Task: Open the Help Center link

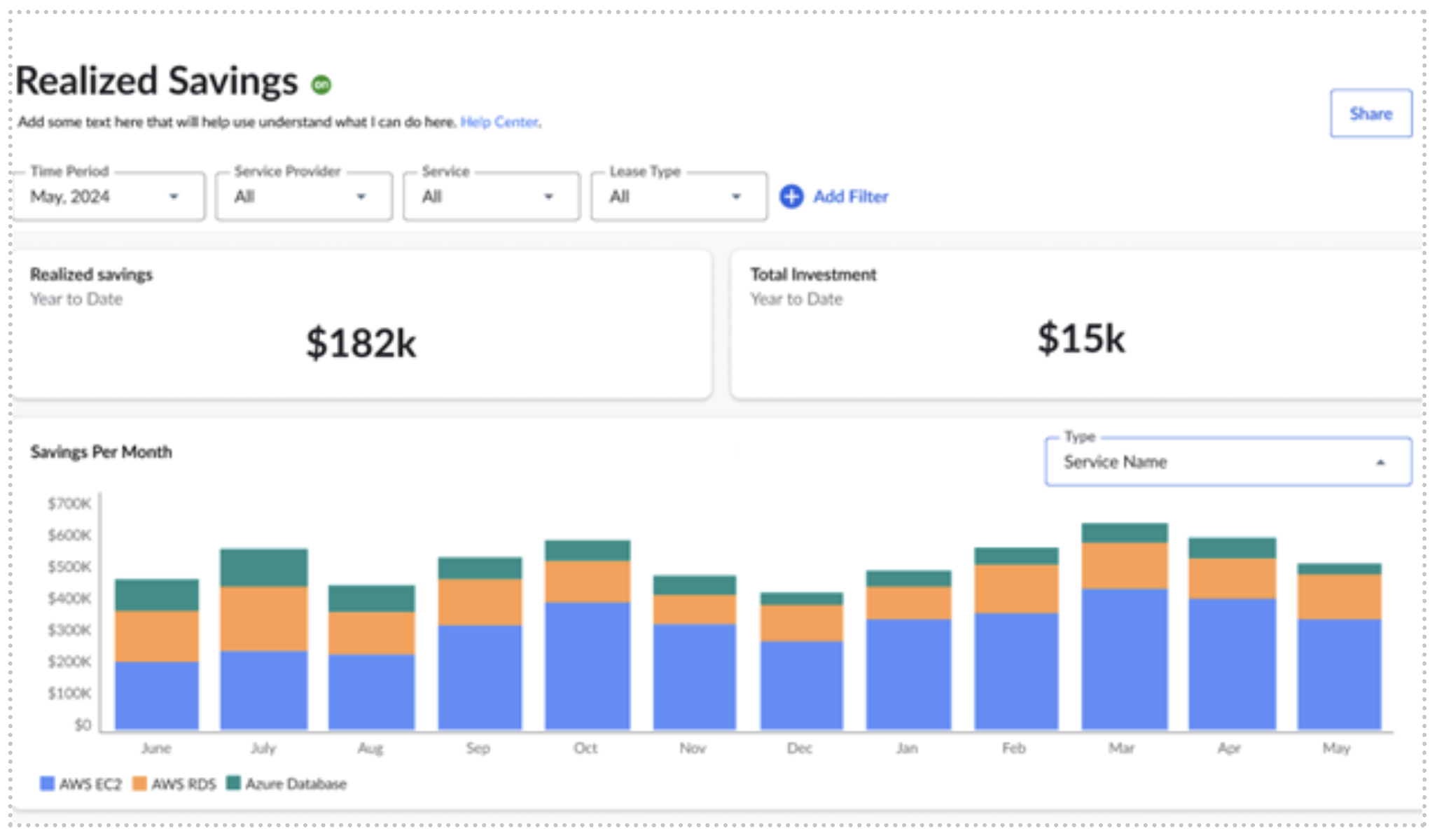Action: coord(499,122)
